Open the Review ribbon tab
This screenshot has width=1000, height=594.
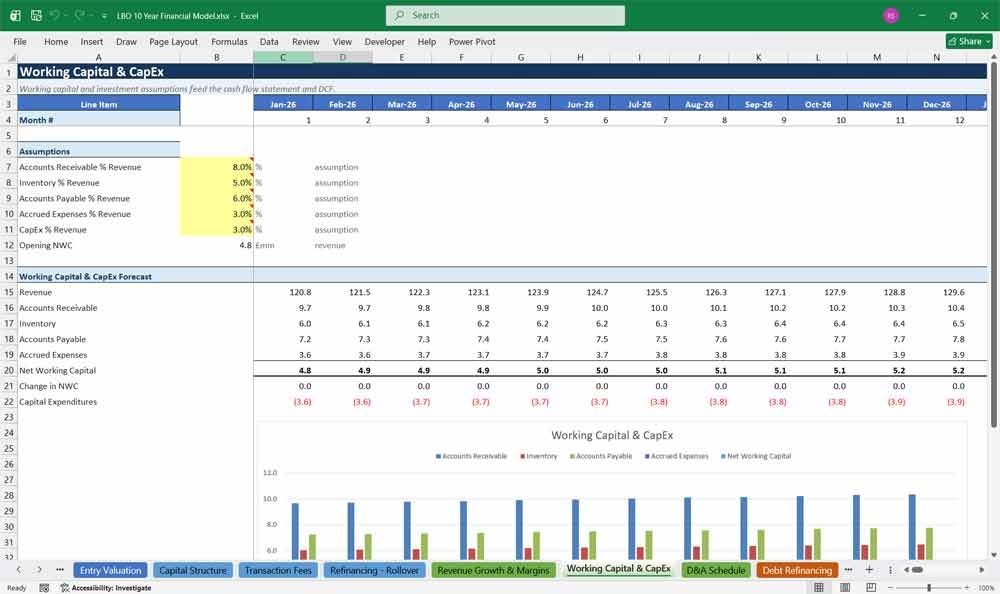(305, 41)
